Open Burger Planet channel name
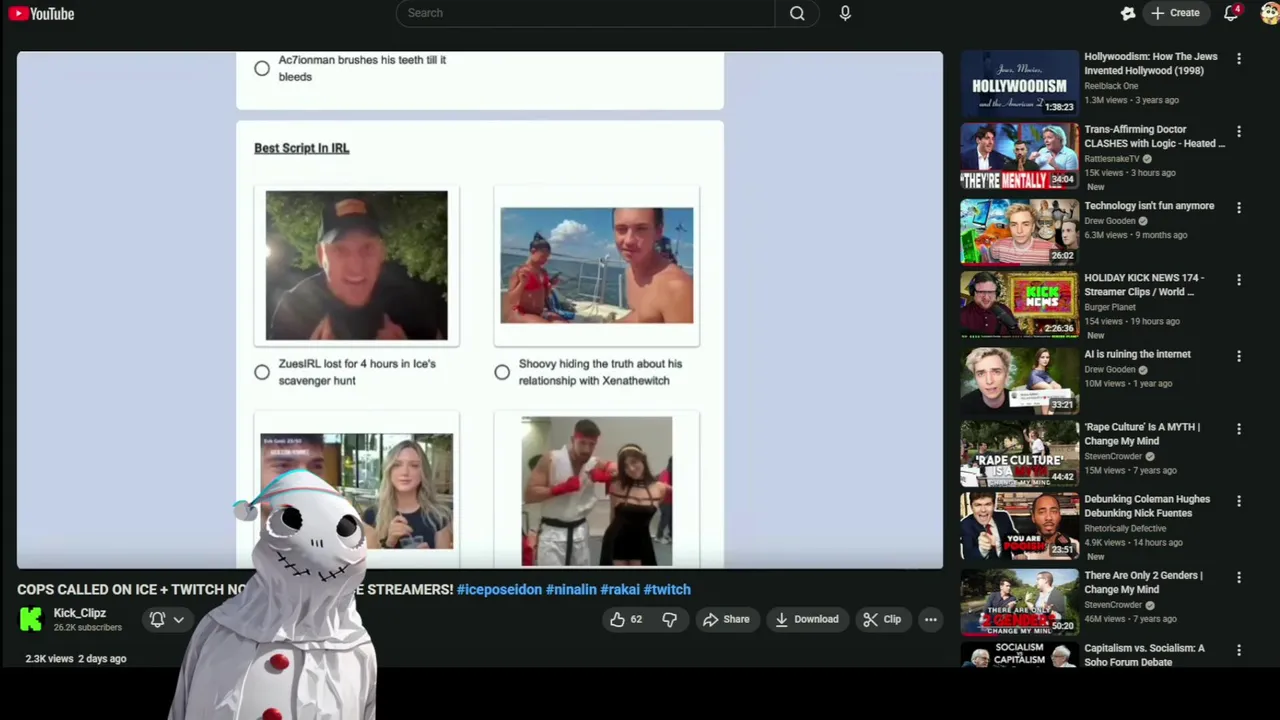 pos(1110,307)
